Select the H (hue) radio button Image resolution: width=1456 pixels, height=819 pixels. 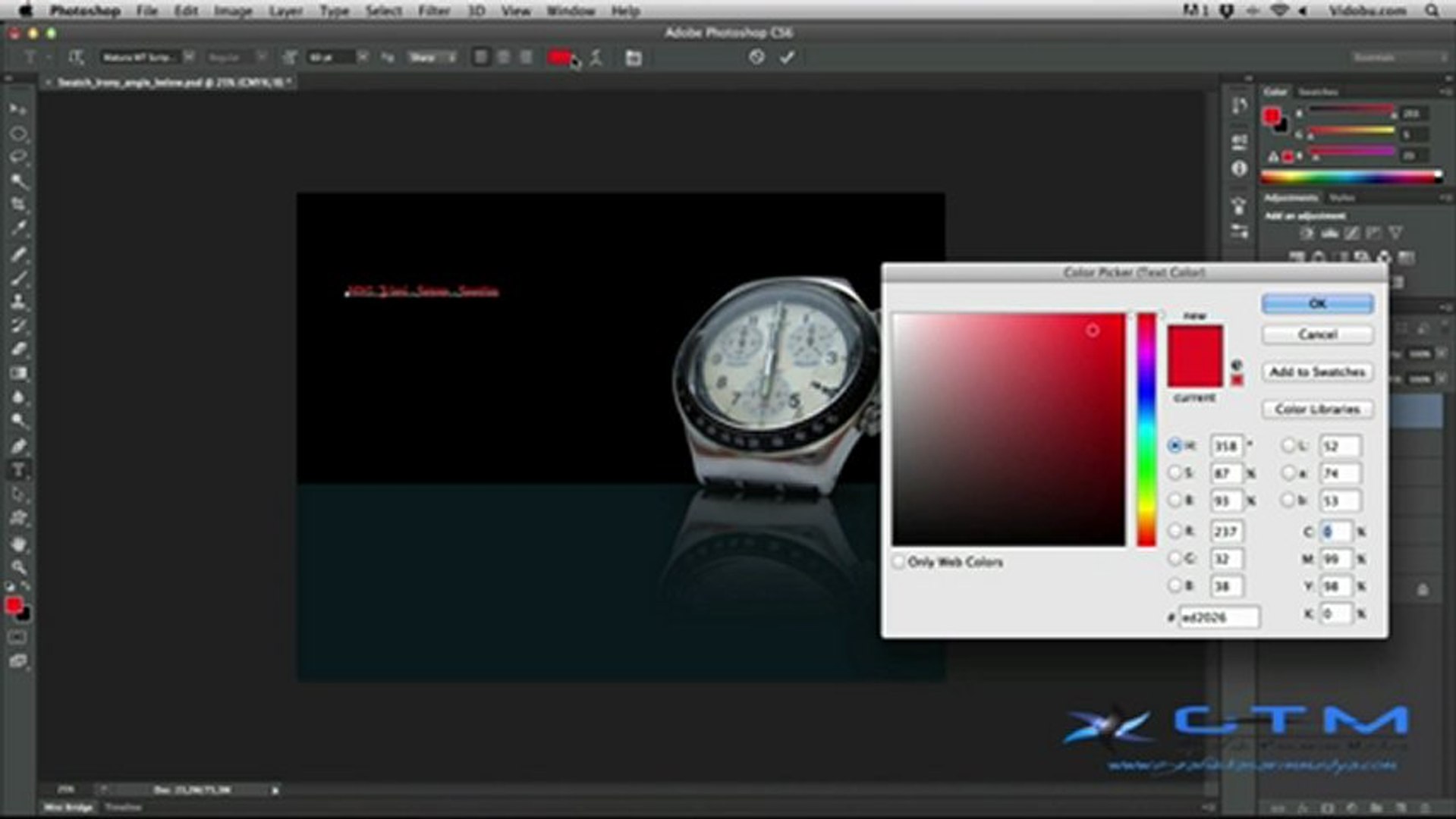click(1175, 446)
